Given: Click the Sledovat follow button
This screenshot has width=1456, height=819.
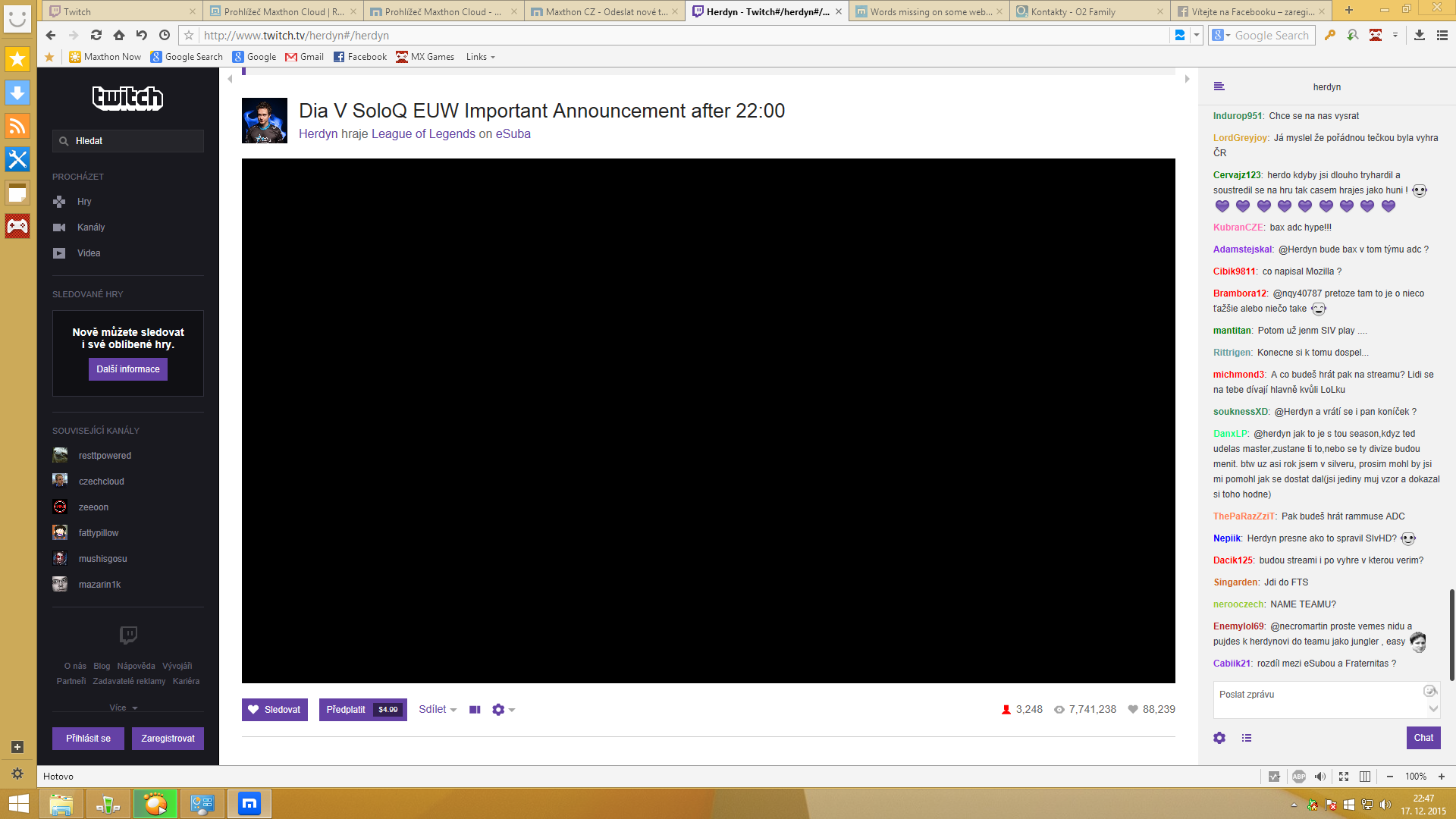Looking at the screenshot, I should tap(275, 710).
